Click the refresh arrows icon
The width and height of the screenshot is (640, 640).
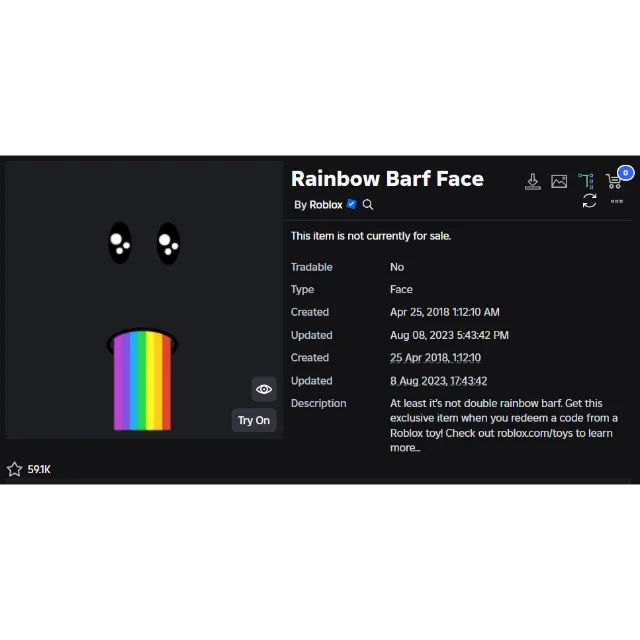point(589,201)
